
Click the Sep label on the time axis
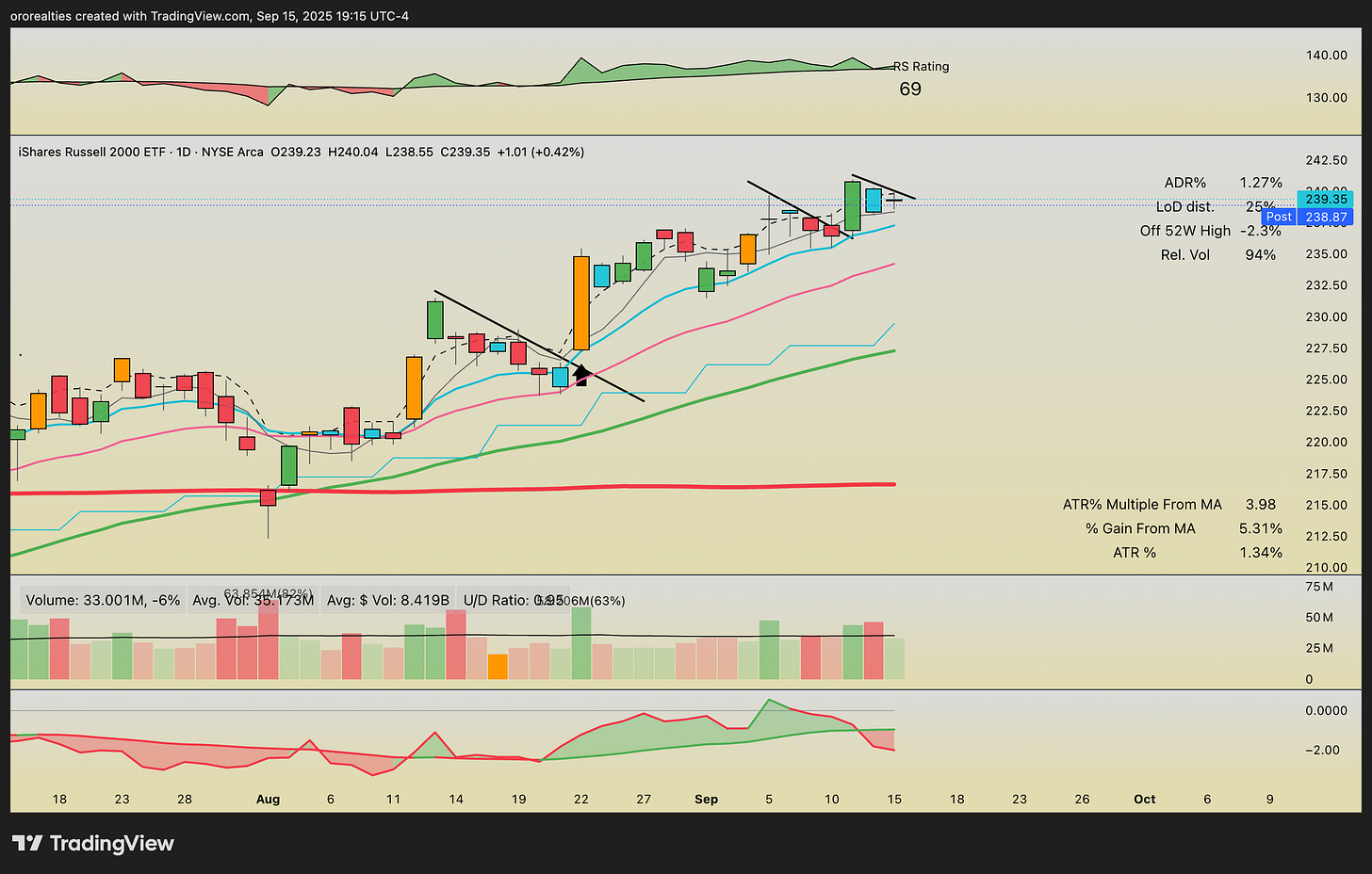pyautogui.click(x=707, y=800)
